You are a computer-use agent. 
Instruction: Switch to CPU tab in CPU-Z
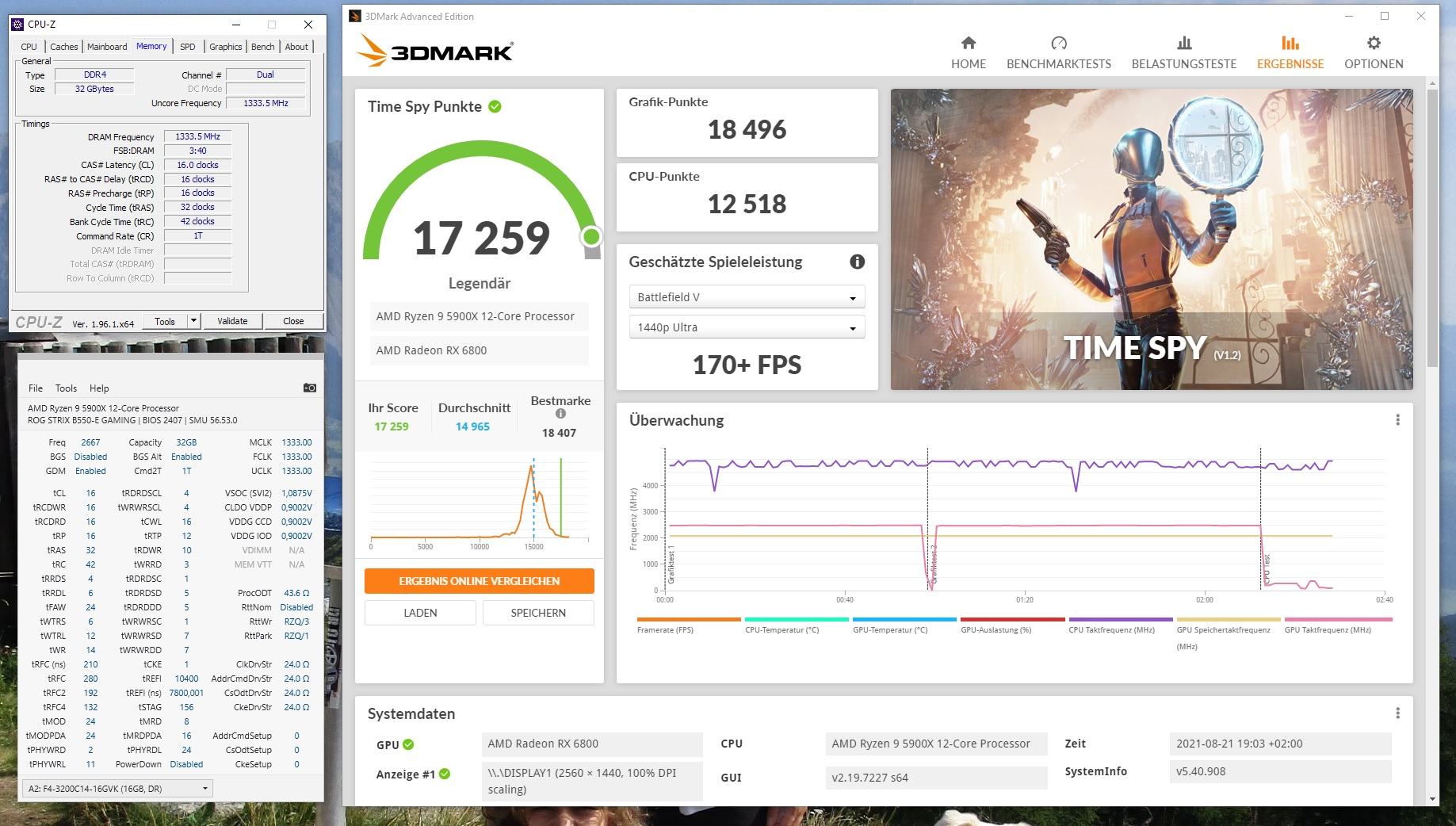click(x=29, y=47)
